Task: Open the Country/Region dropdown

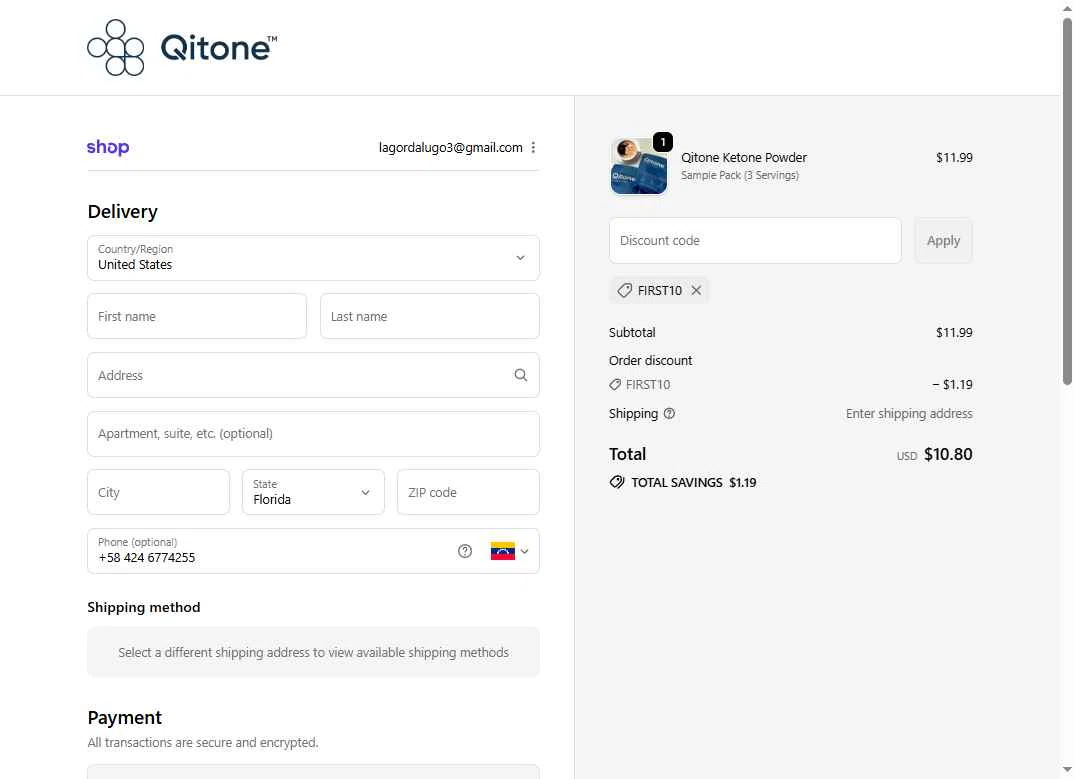Action: 313,258
